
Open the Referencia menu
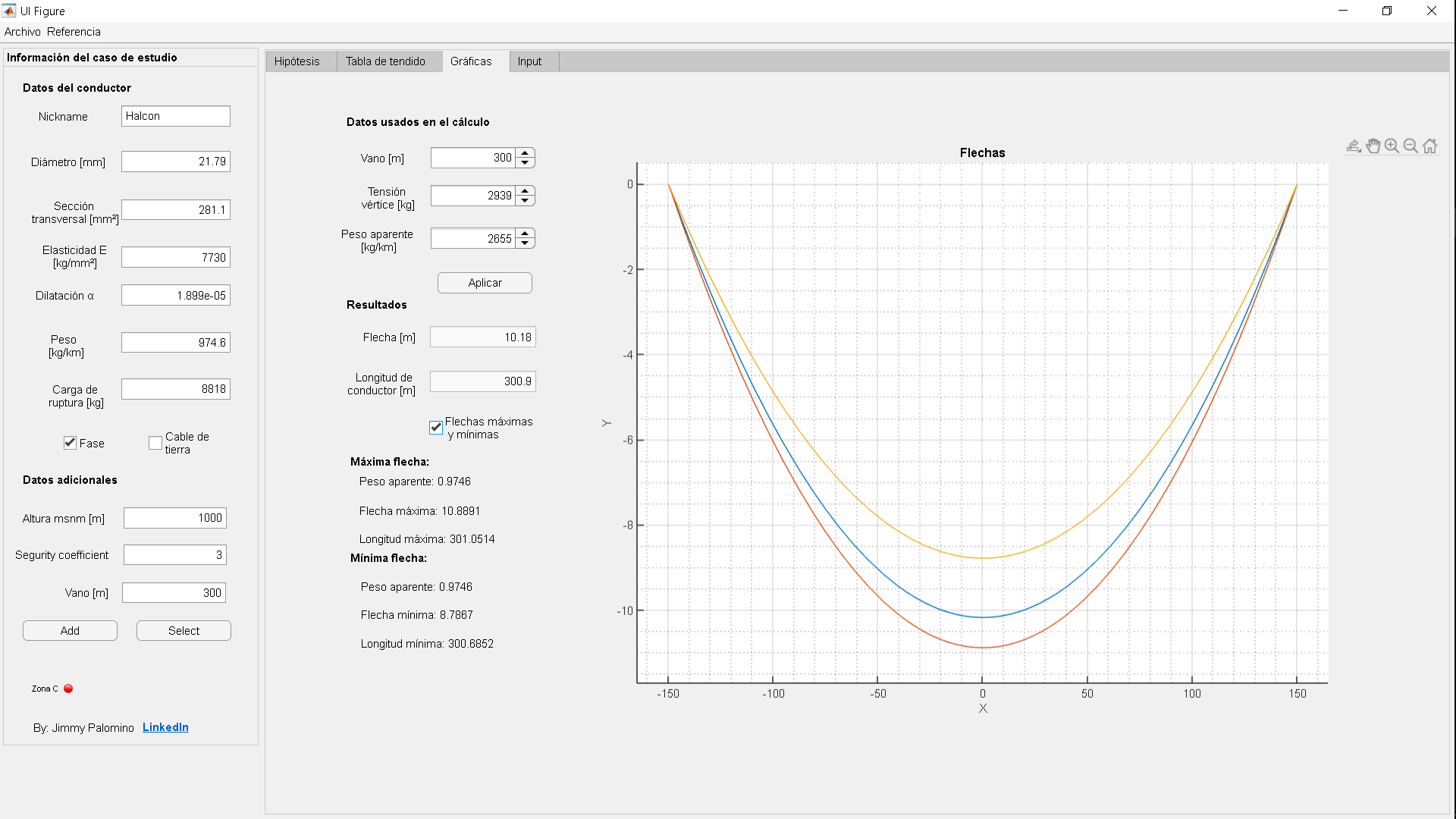[74, 32]
